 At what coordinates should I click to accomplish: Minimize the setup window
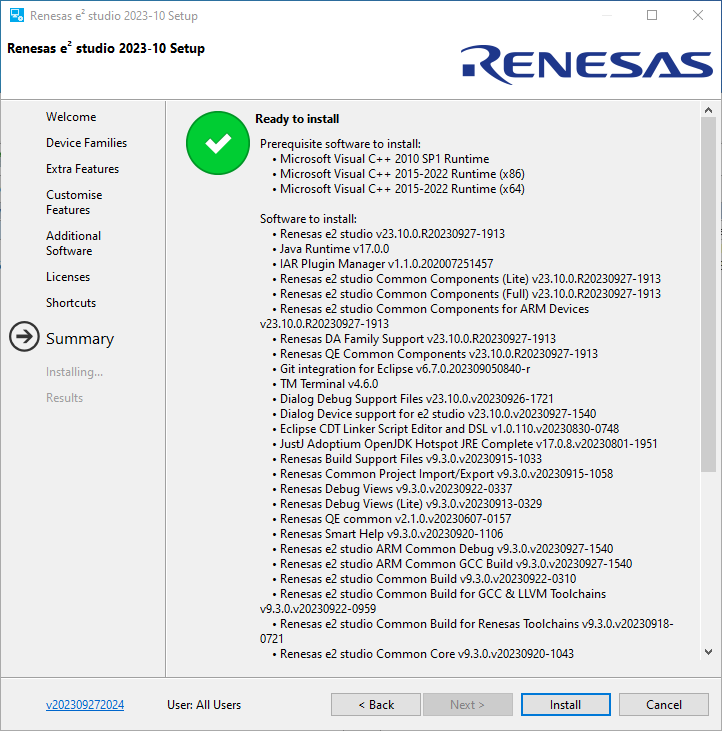606,16
